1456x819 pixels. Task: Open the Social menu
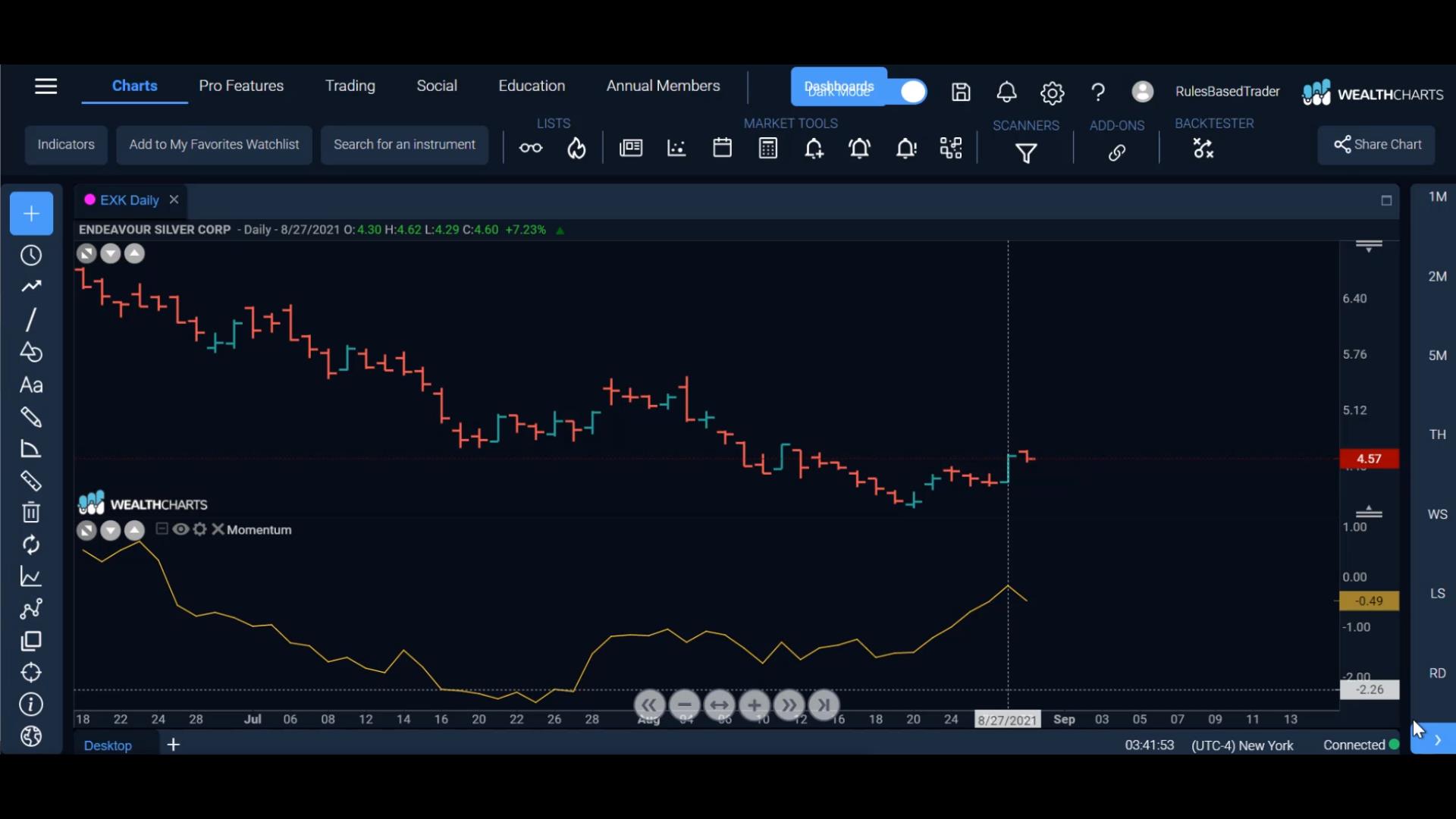pyautogui.click(x=437, y=86)
